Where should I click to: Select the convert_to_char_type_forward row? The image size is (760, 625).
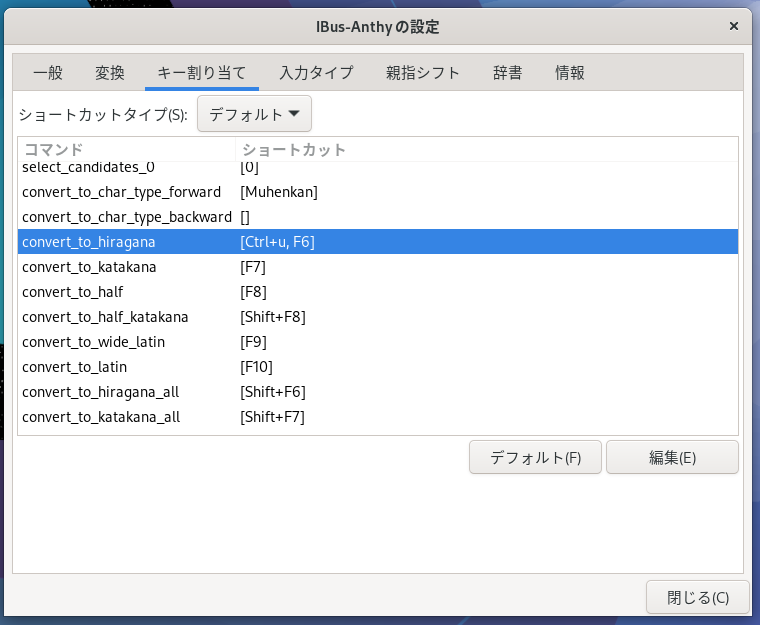pyautogui.click(x=378, y=192)
